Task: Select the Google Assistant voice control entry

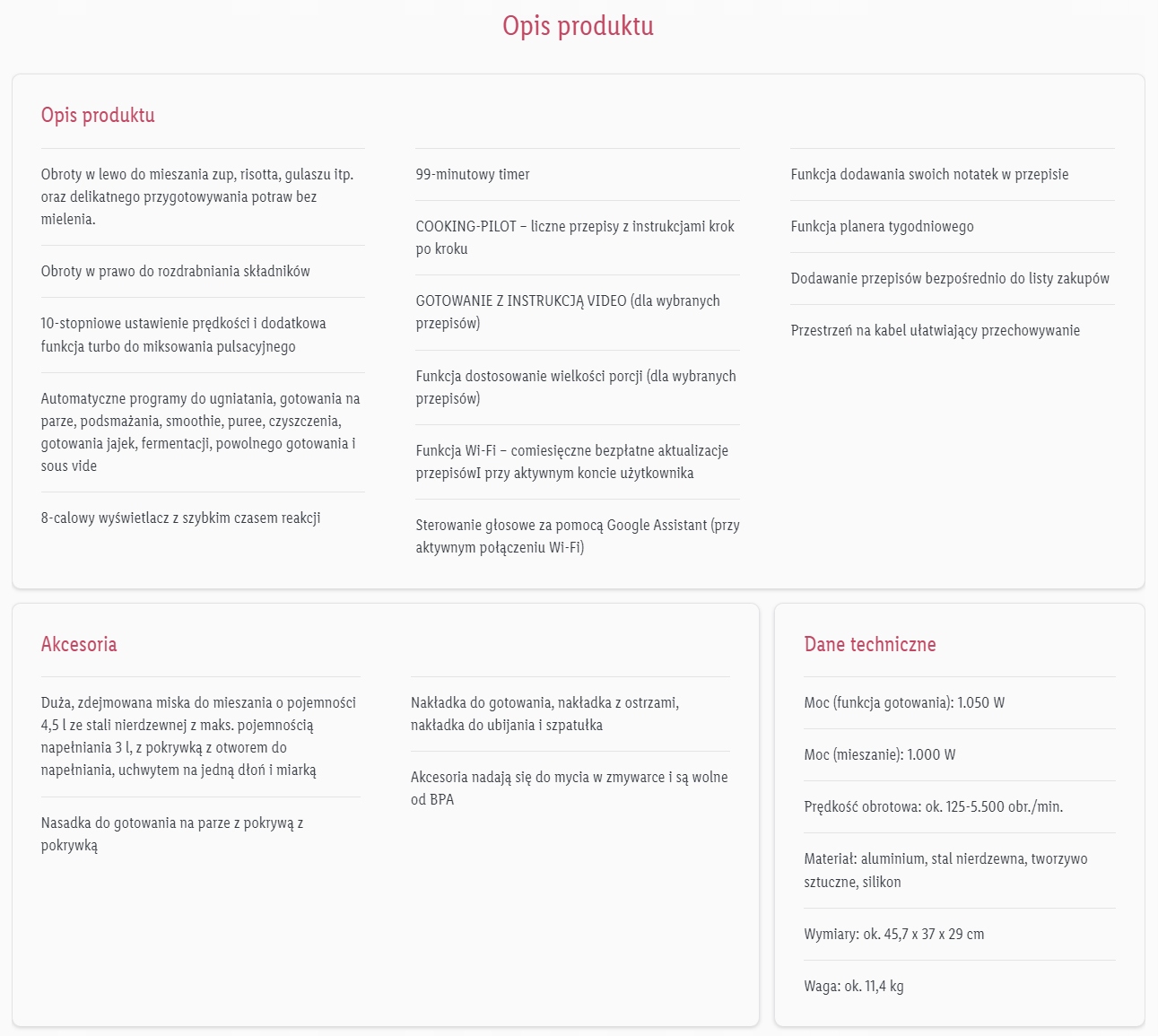Action: [577, 536]
